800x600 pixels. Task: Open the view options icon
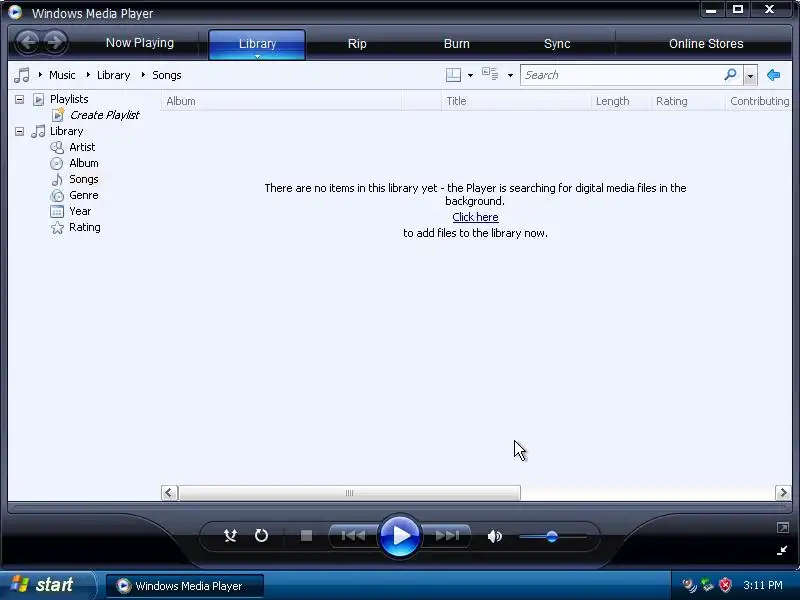coord(490,74)
